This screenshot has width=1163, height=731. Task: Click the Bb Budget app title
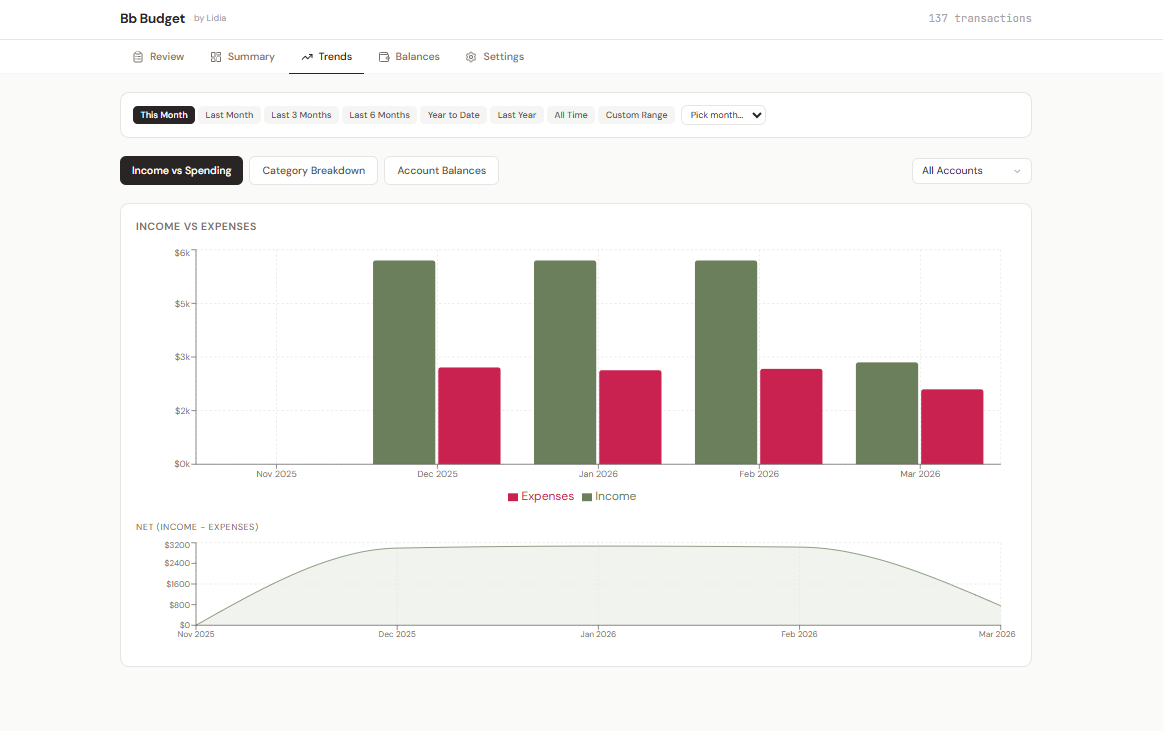(x=152, y=19)
